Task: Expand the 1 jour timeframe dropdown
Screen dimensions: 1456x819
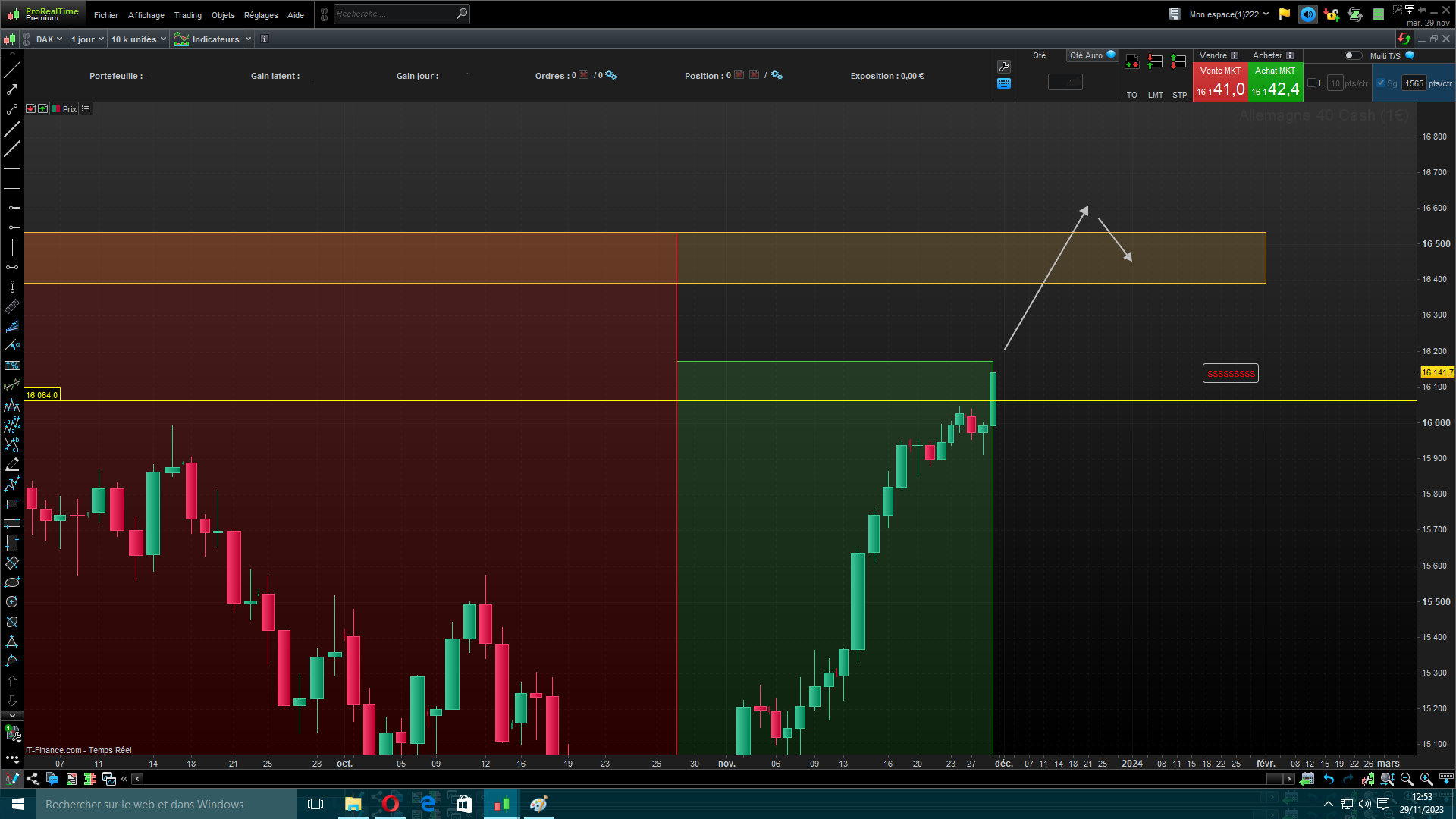Action: 87,39
